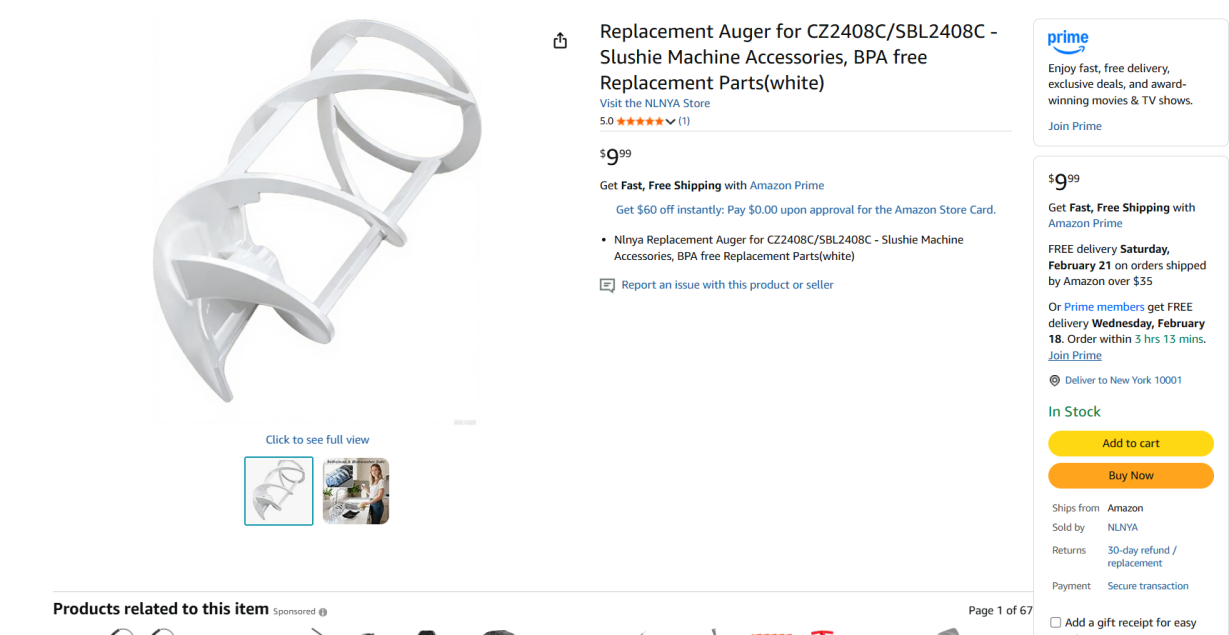1229x635 pixels.
Task: Open Secure transaction payment details
Action: [x=1148, y=586]
